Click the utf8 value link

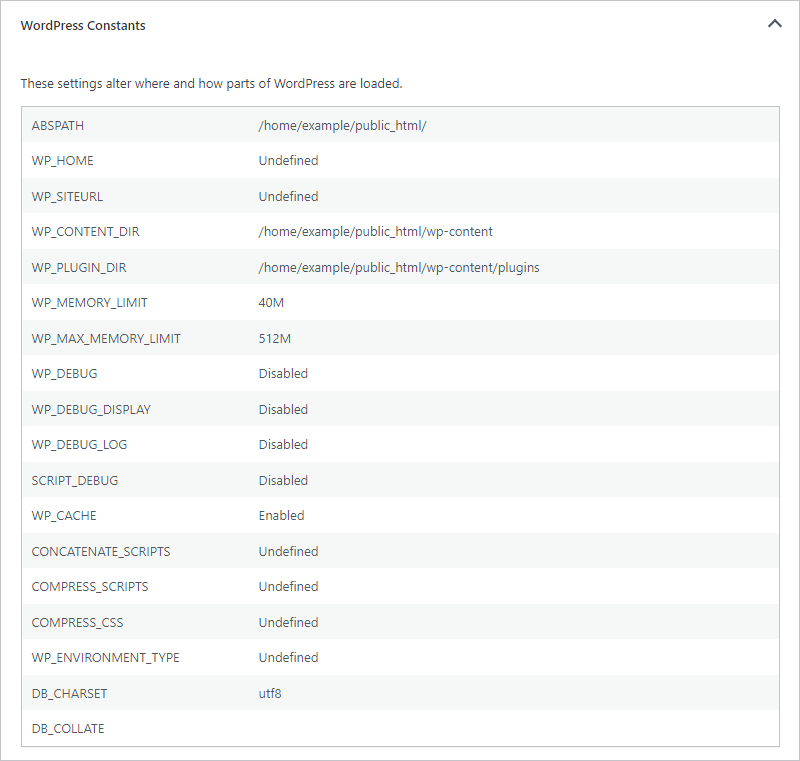click(270, 693)
